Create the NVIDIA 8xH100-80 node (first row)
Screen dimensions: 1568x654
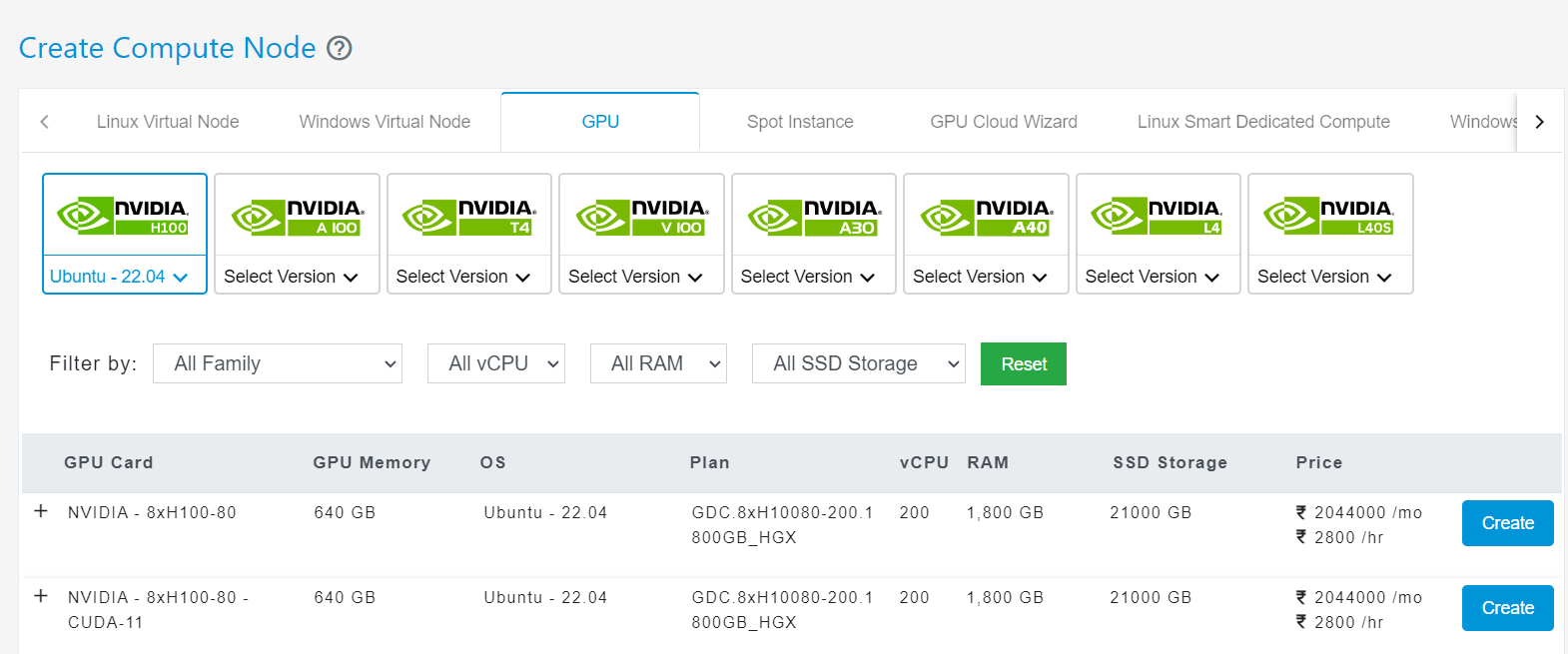coord(1507,523)
